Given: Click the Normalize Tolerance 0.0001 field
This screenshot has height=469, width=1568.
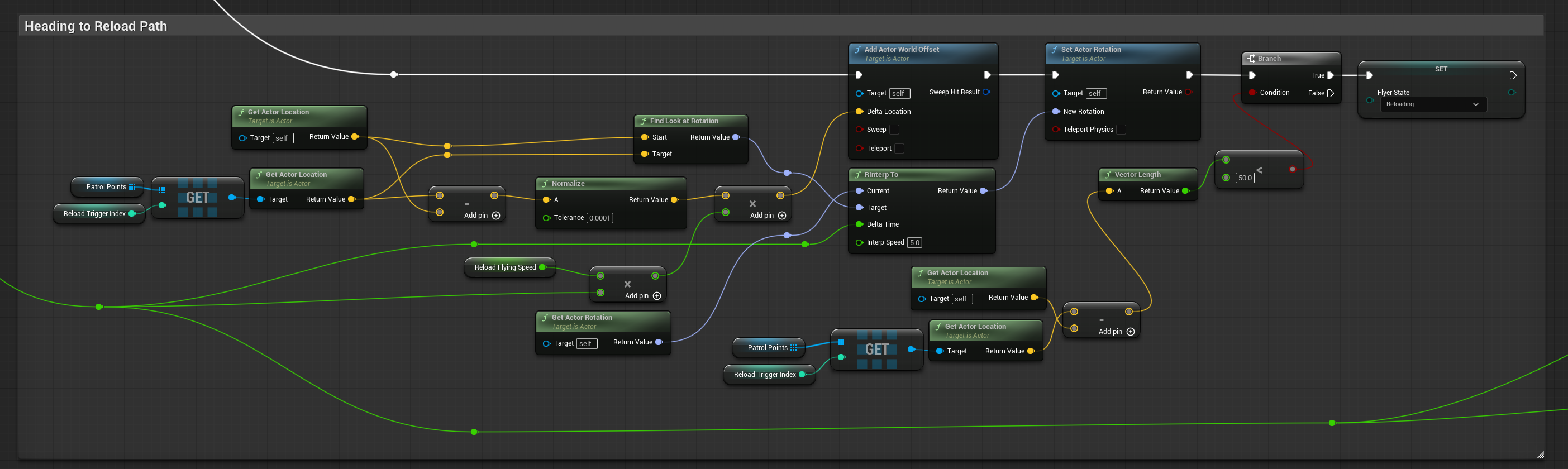Looking at the screenshot, I should click(599, 218).
